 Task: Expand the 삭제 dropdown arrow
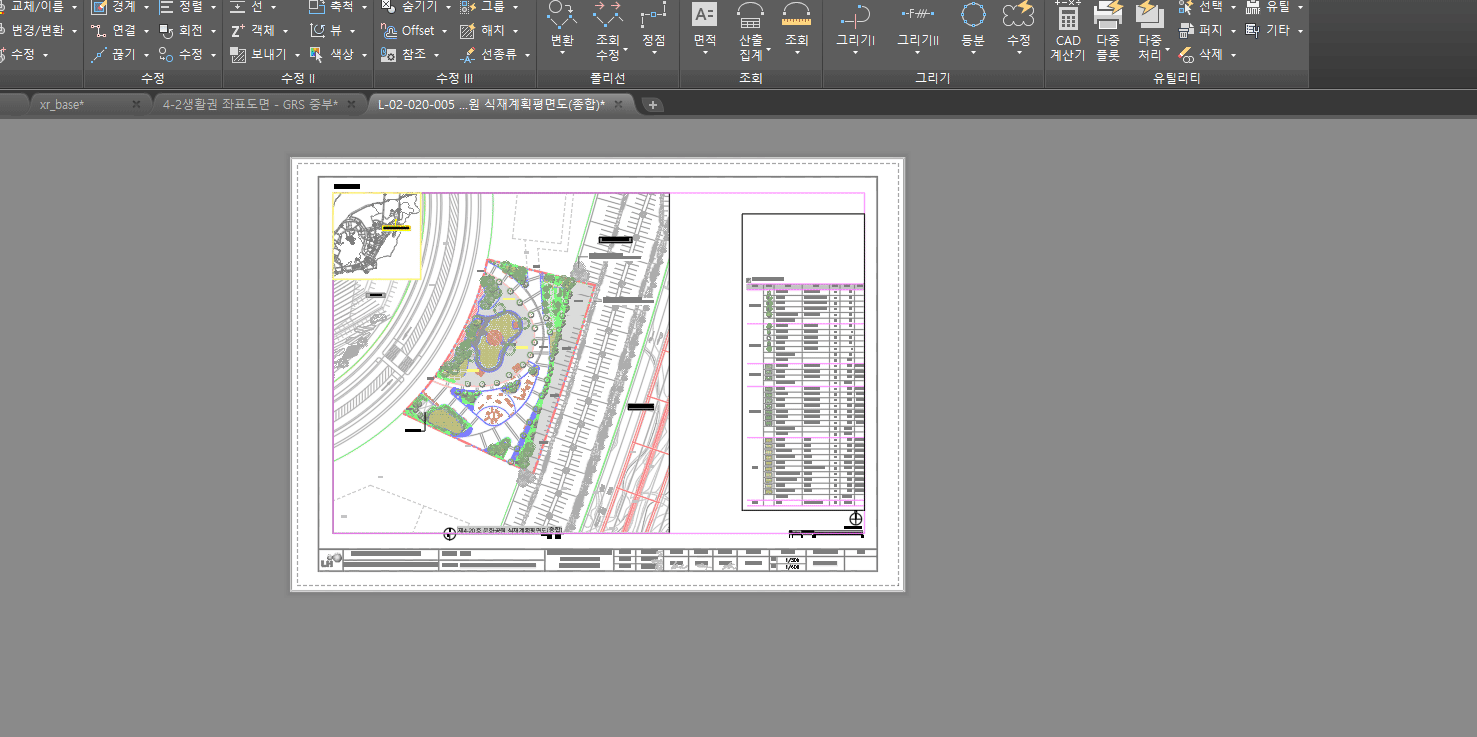[1233, 55]
